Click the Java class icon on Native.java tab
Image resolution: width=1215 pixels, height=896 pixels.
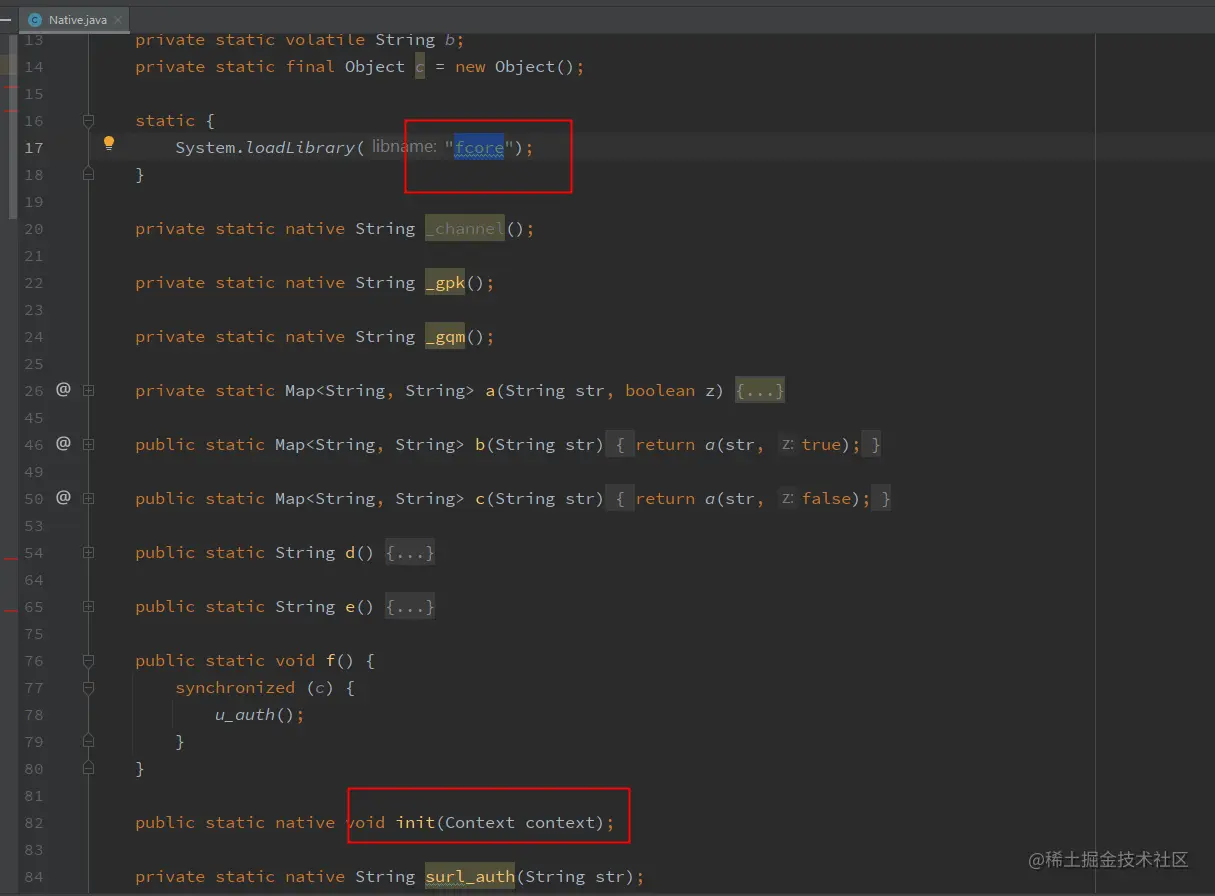tap(36, 19)
